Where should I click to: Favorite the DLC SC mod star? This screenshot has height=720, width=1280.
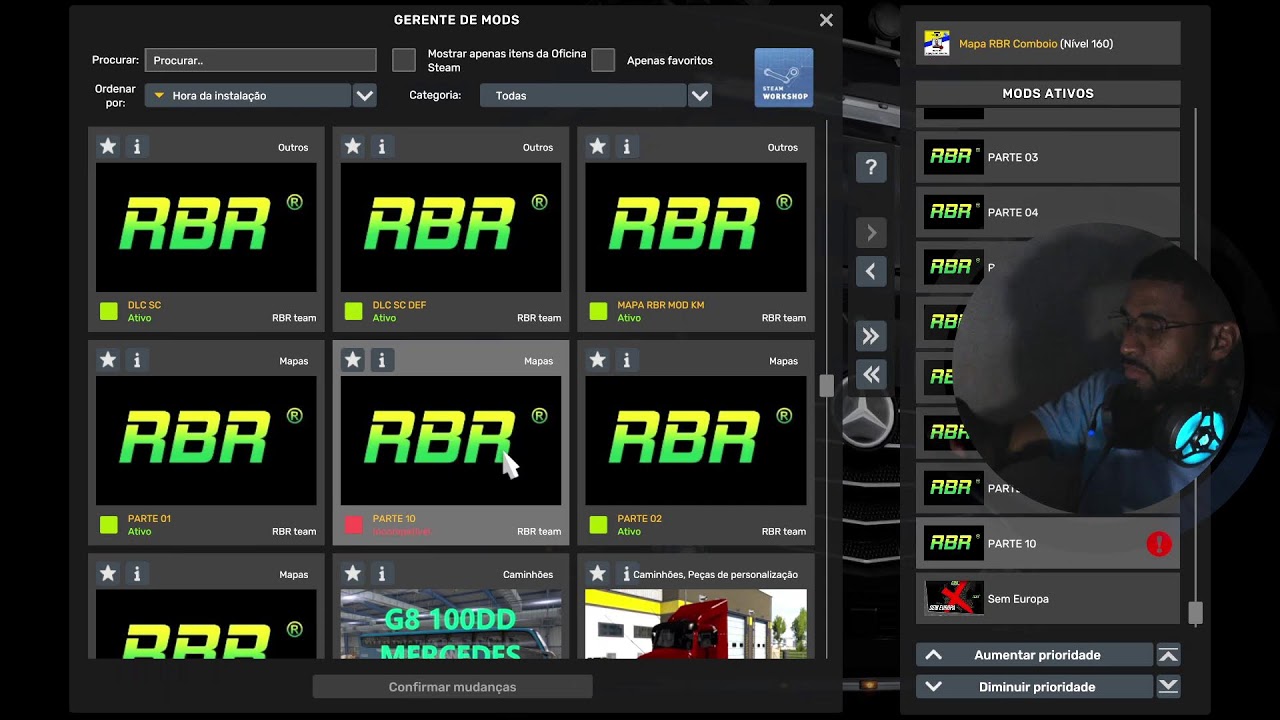(108, 147)
